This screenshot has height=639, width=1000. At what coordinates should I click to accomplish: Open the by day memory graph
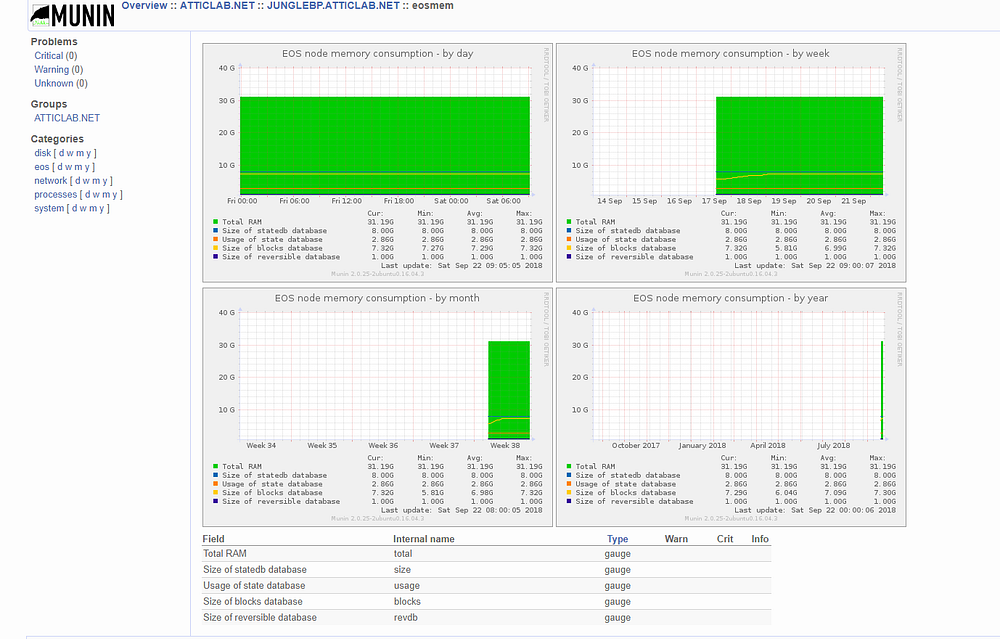coord(378,163)
